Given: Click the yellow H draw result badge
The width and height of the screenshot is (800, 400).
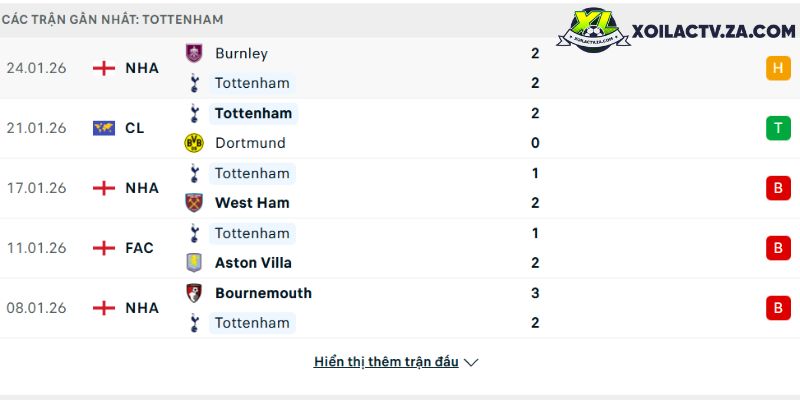Looking at the screenshot, I should [777, 68].
